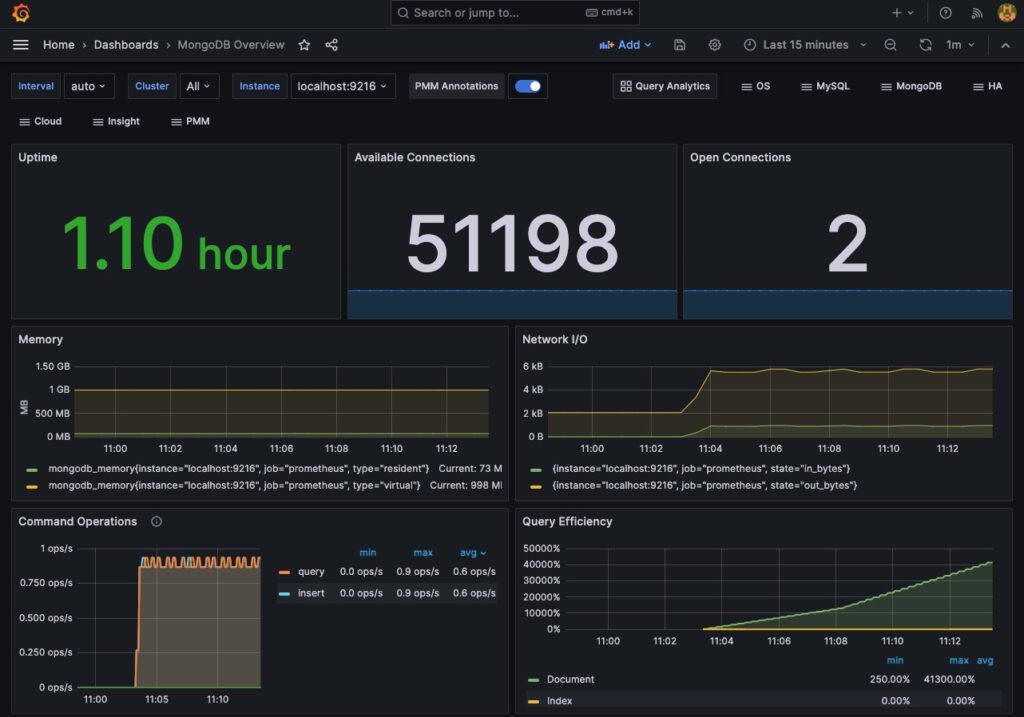The image size is (1024, 717).
Task: Toggle in_bytes series in Network legend
Action: 701,468
